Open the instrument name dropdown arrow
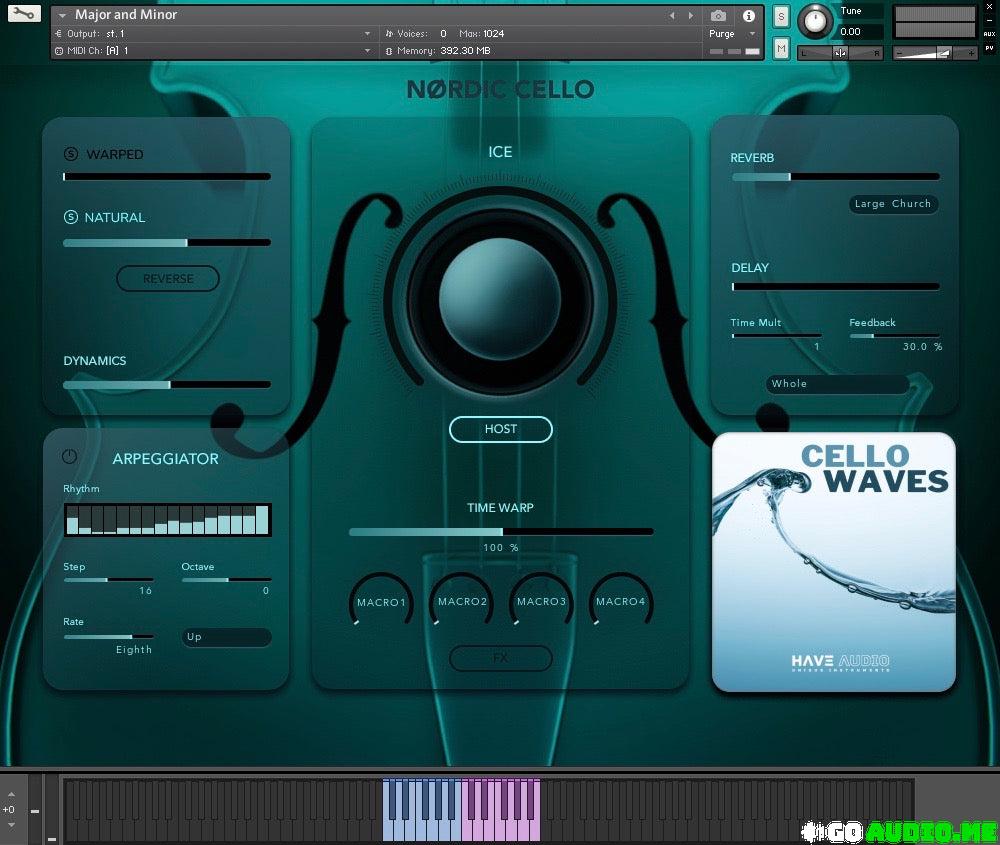Viewport: 1000px width, 845px height. [x=62, y=15]
